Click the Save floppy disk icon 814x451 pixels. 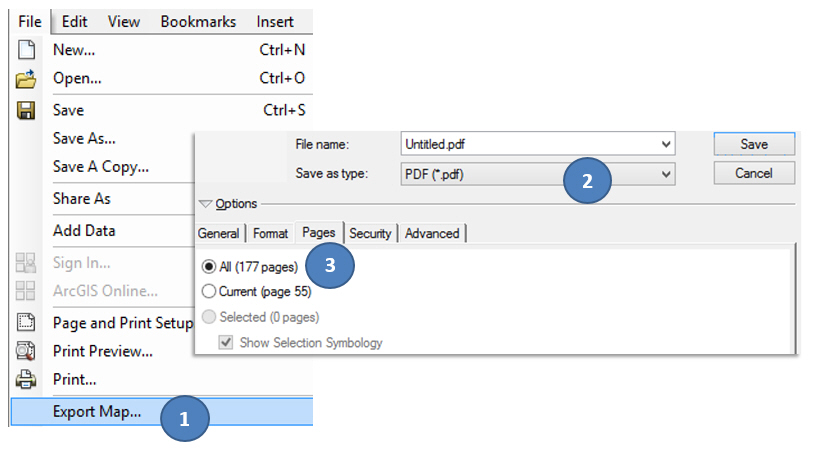tap(26, 110)
